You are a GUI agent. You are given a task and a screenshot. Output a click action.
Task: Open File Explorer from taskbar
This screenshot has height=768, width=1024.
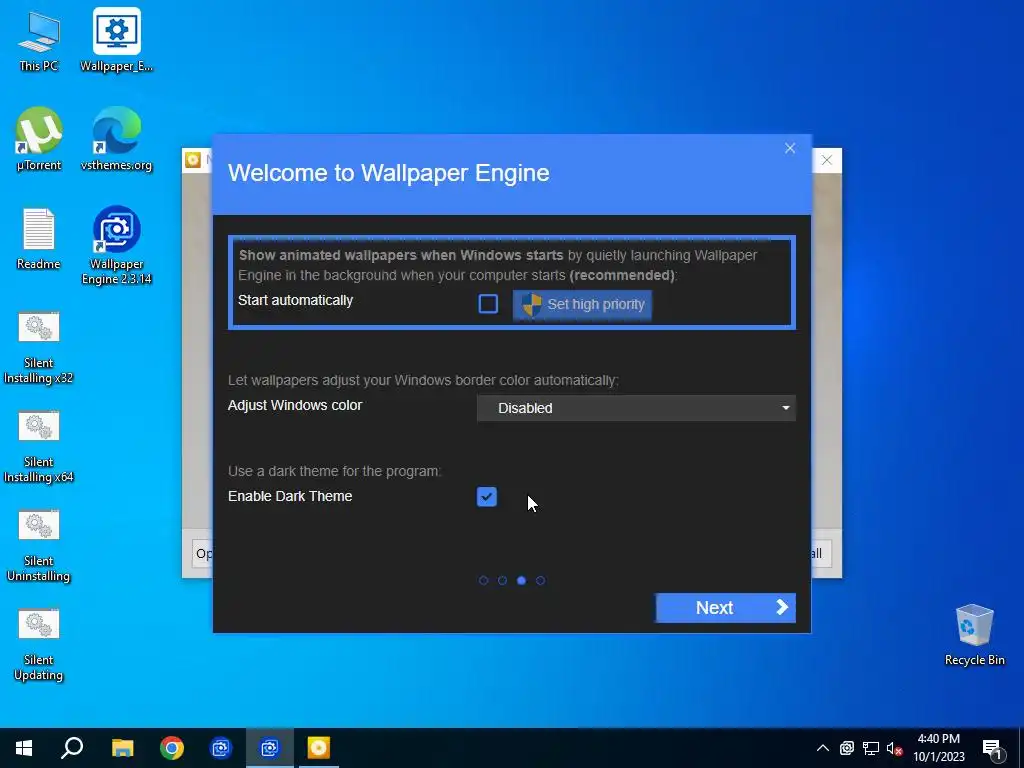point(122,748)
